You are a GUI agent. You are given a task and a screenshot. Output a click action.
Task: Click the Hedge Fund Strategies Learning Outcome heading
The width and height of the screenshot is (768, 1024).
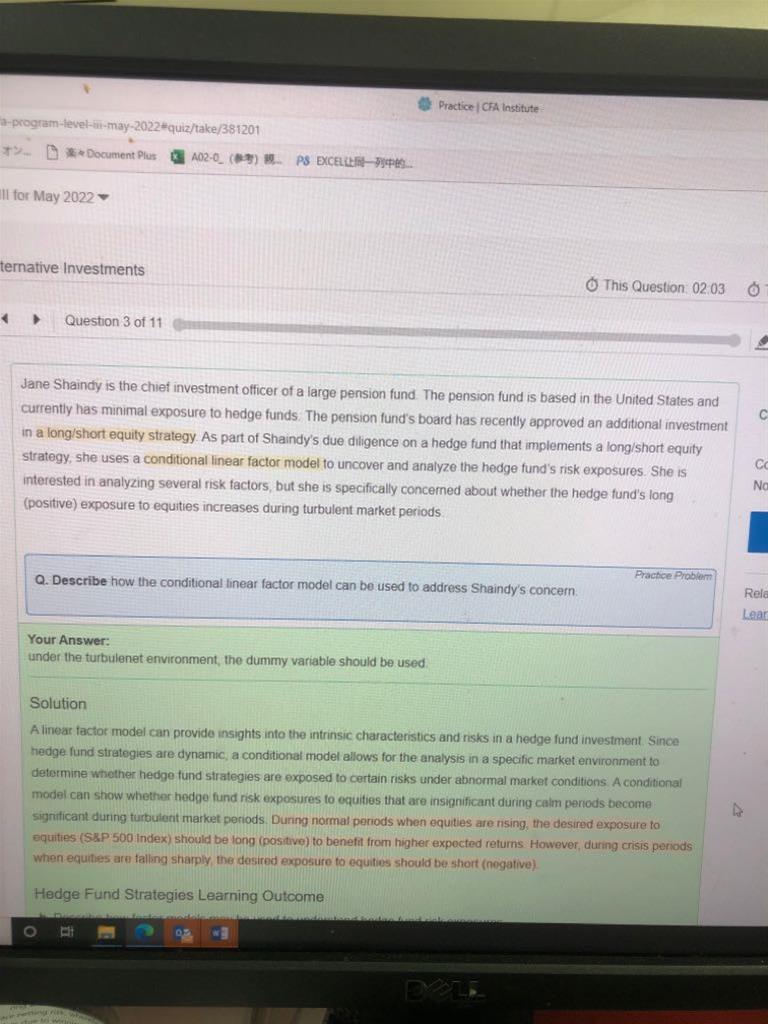(179, 895)
